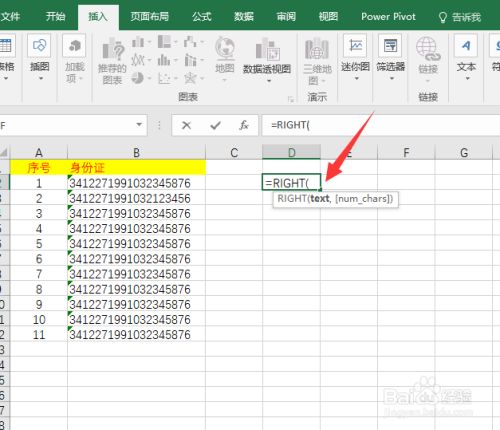Open the 数据 ribbon tab
500x430 pixels.
(x=244, y=16)
